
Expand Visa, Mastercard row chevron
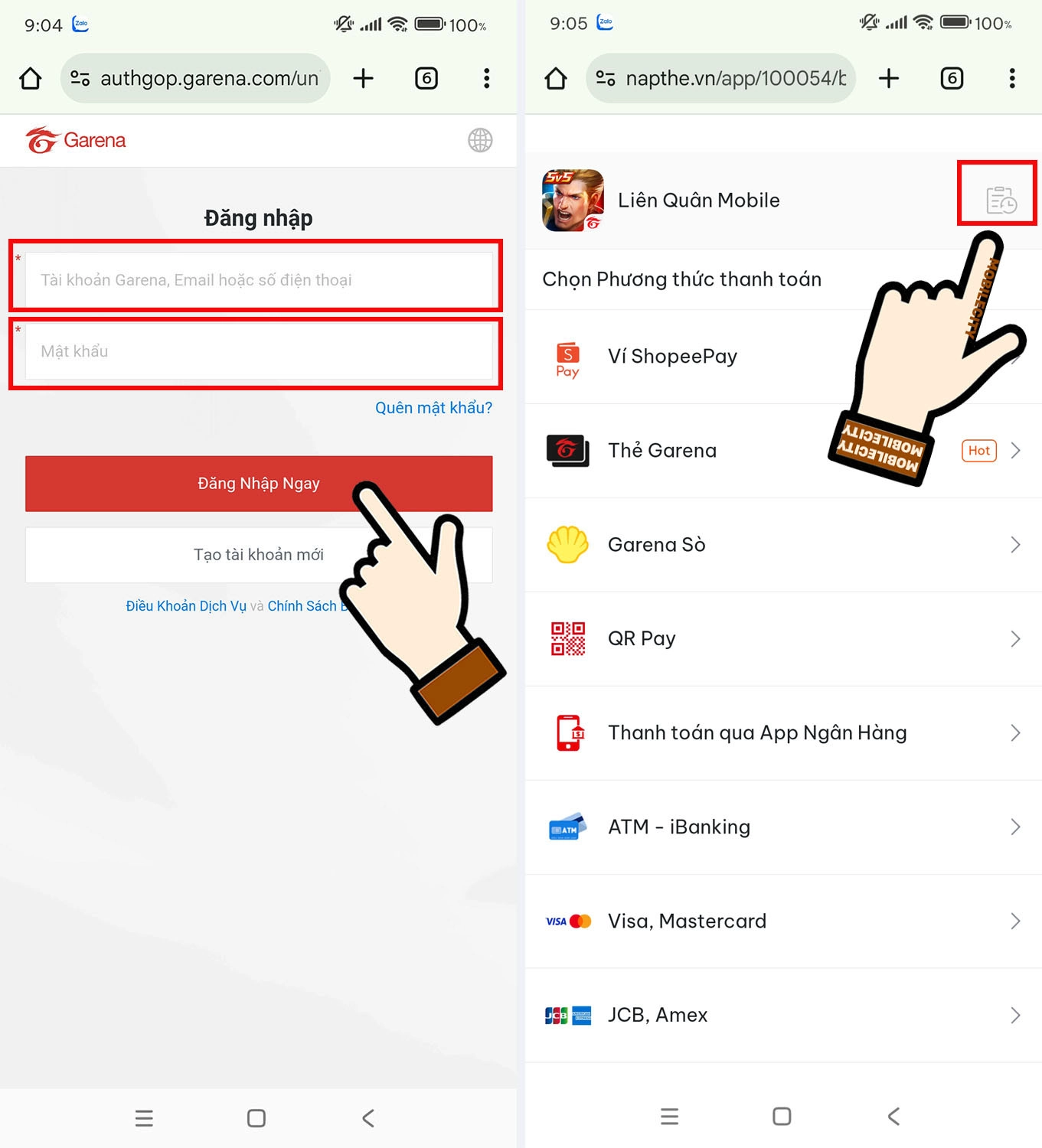[1016, 921]
